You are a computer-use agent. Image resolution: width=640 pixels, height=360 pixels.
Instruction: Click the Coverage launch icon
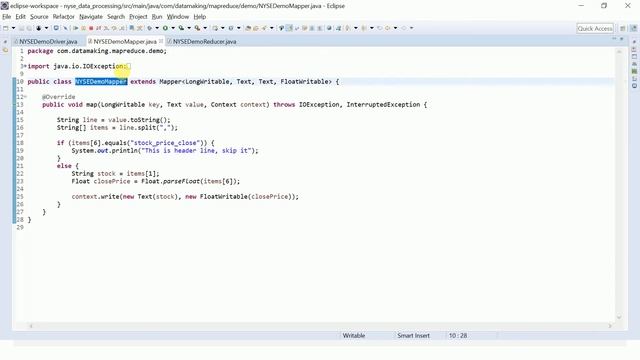pyautogui.click(x=181, y=28)
